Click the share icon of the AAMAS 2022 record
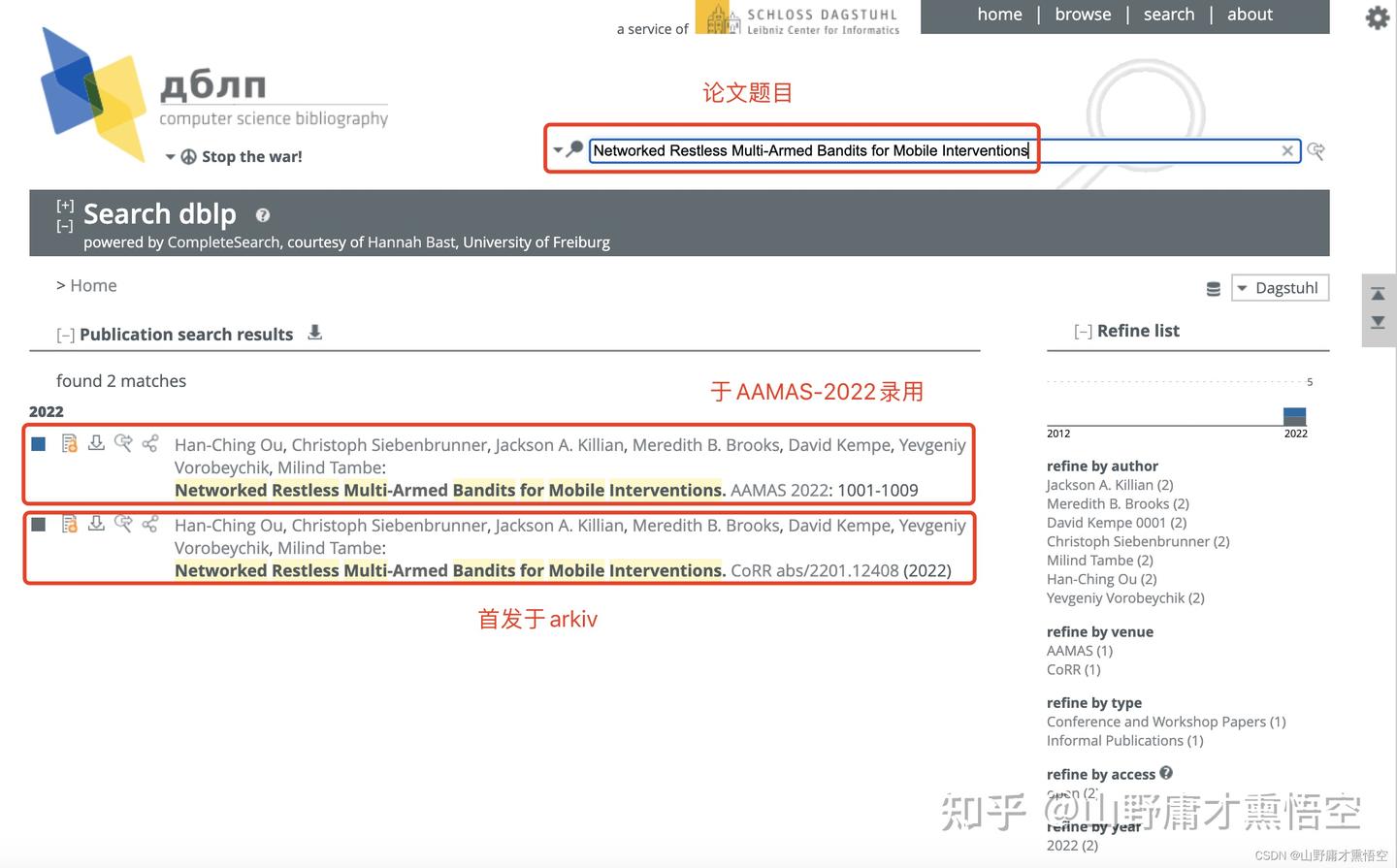This screenshot has width=1397, height=868. [x=150, y=443]
